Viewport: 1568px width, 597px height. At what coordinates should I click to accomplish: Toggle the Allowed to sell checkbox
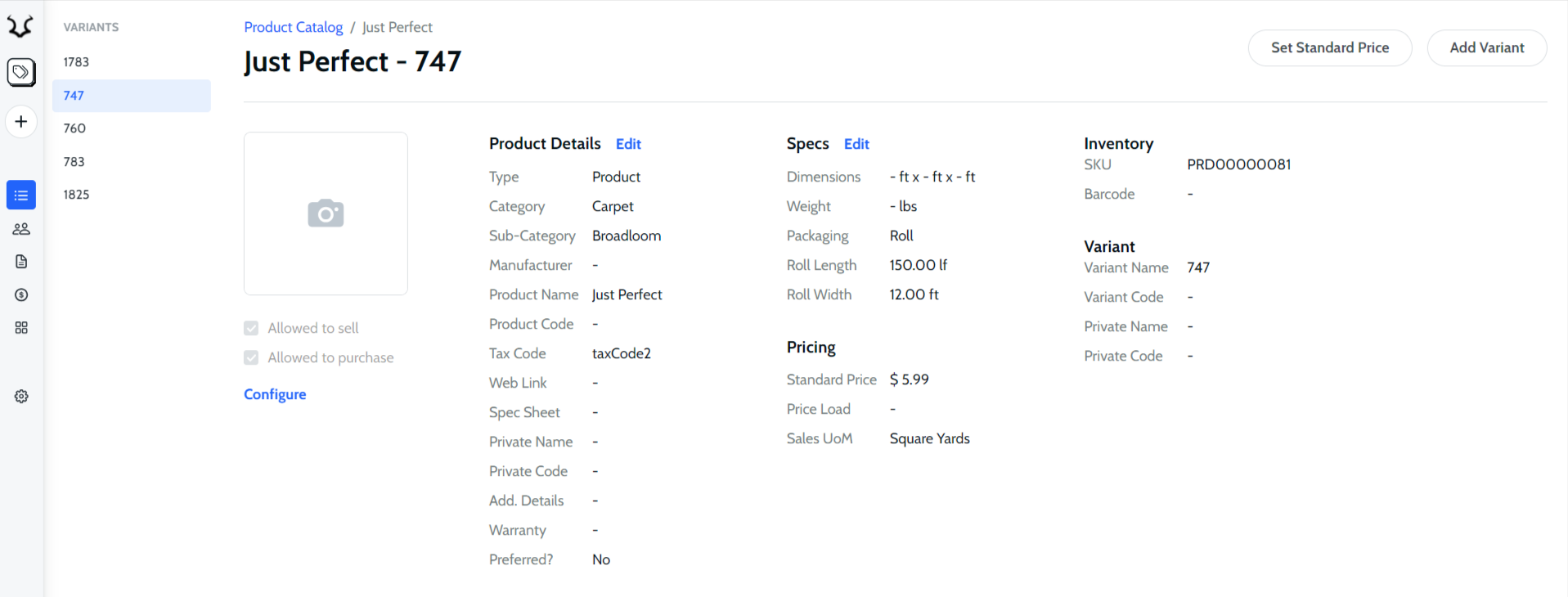(251, 328)
